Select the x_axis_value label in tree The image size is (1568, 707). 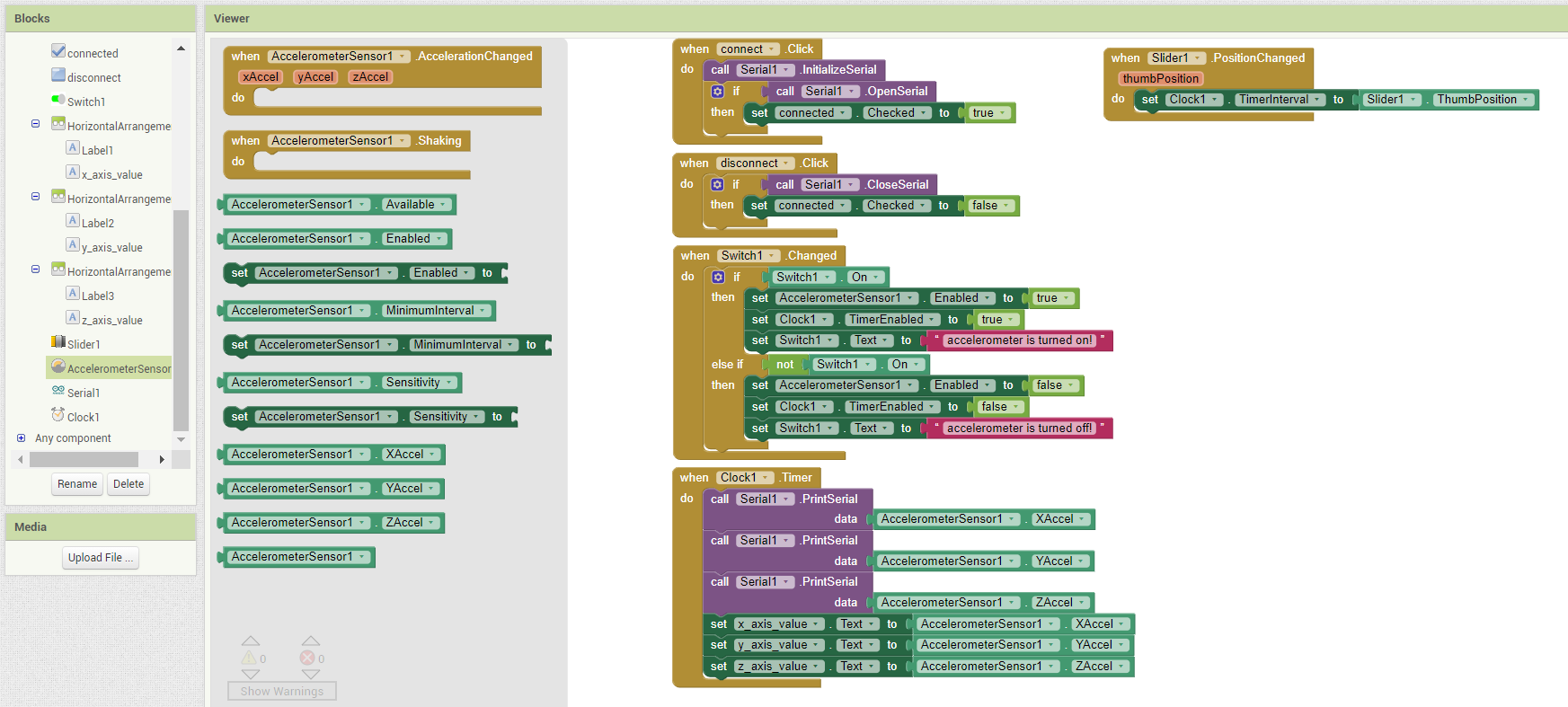point(111,174)
